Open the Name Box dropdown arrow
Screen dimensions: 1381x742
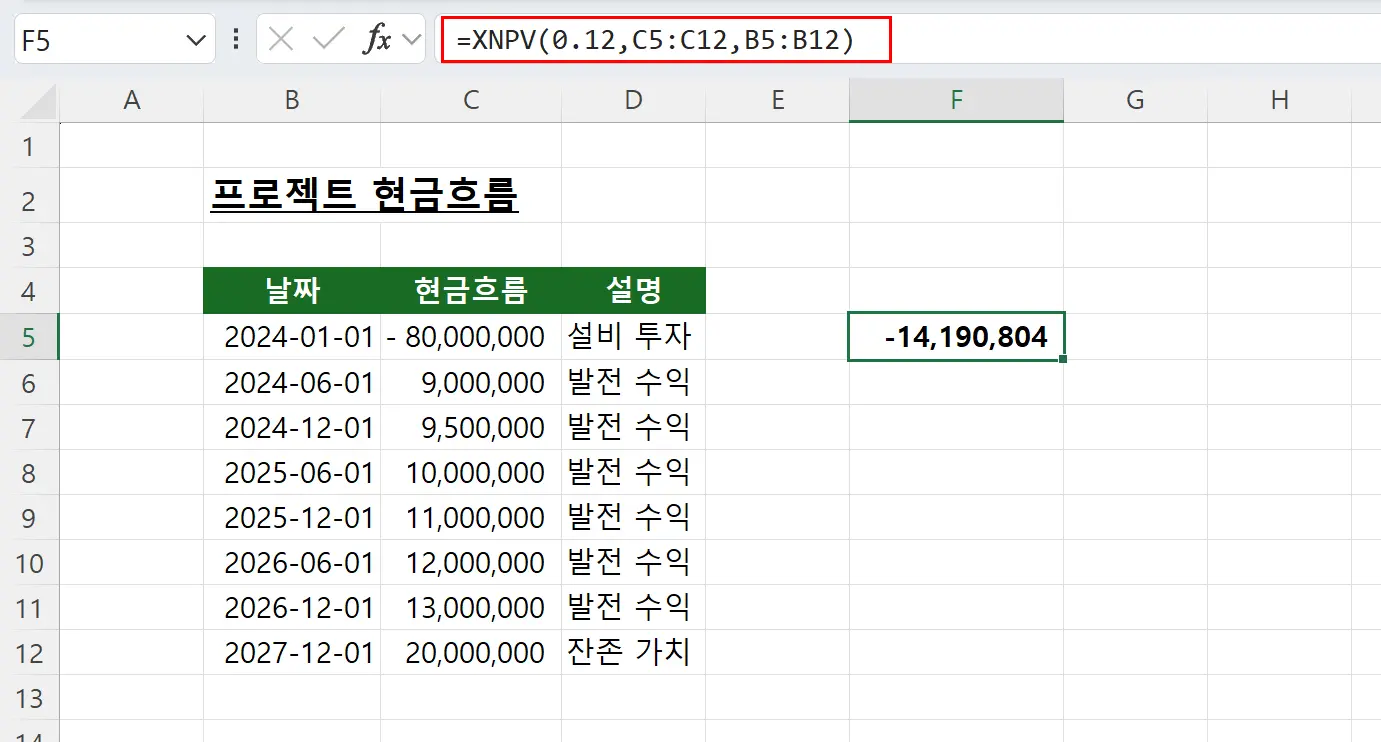click(x=196, y=39)
